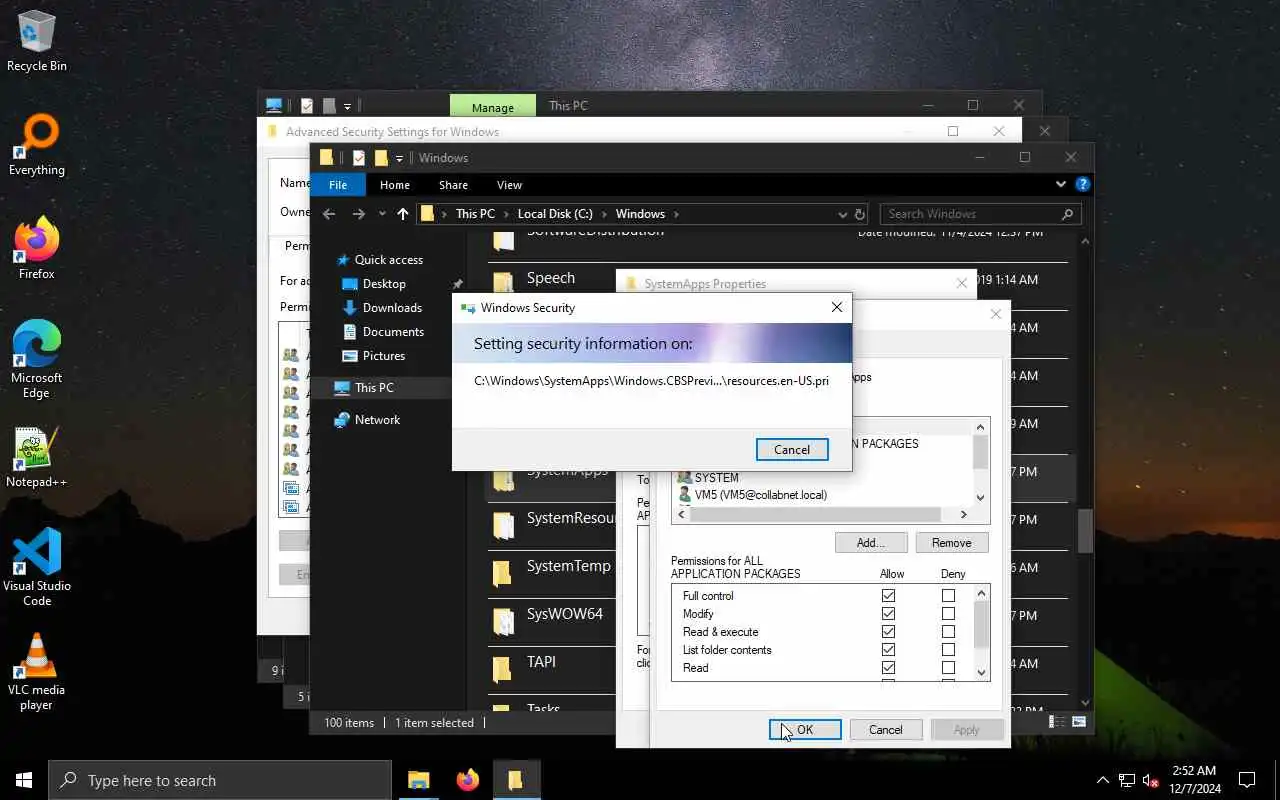Click Cancel in the permissions dialog
Viewport: 1280px width, 800px height.
(886, 730)
